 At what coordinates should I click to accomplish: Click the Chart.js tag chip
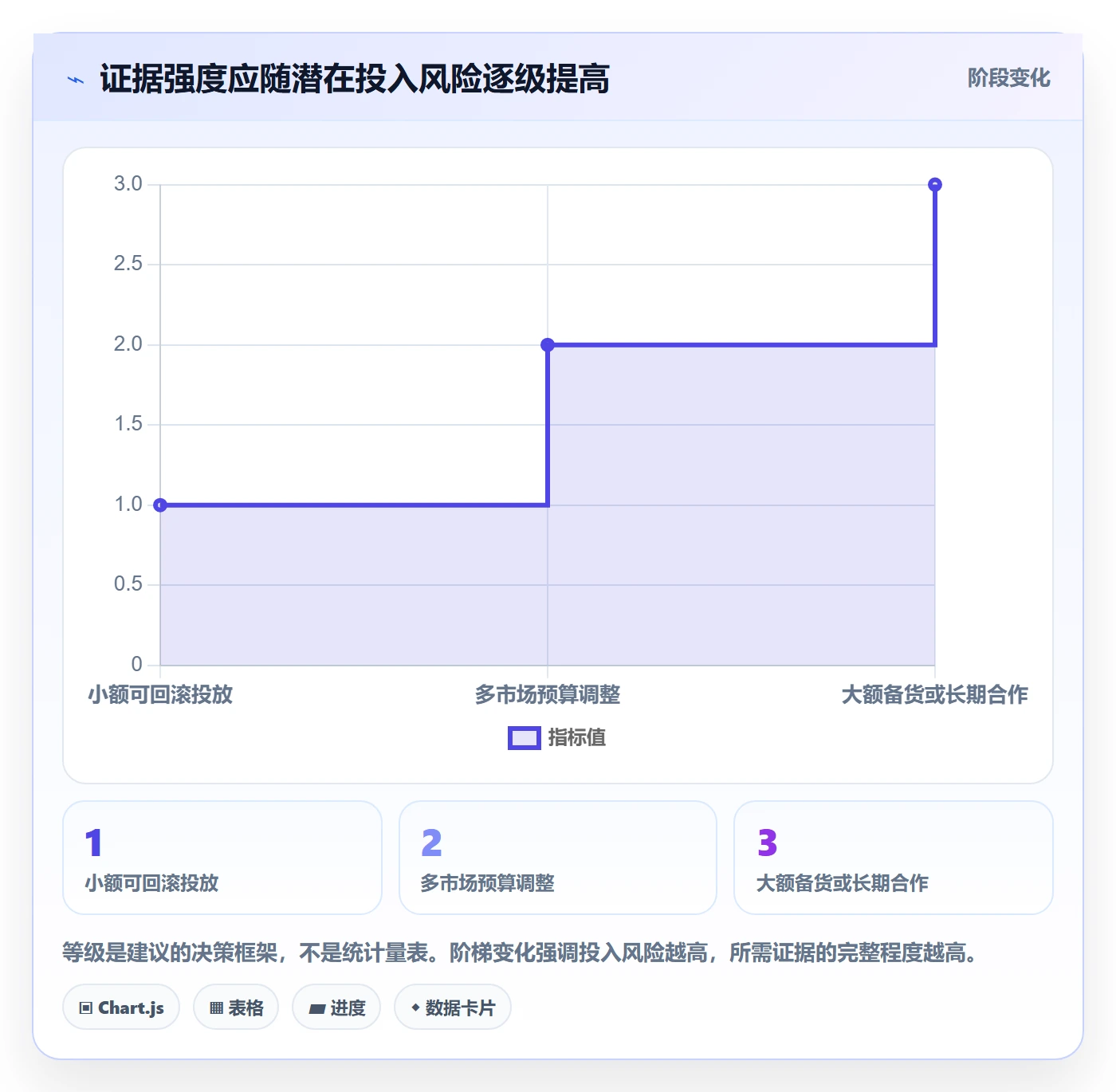pos(121,1008)
